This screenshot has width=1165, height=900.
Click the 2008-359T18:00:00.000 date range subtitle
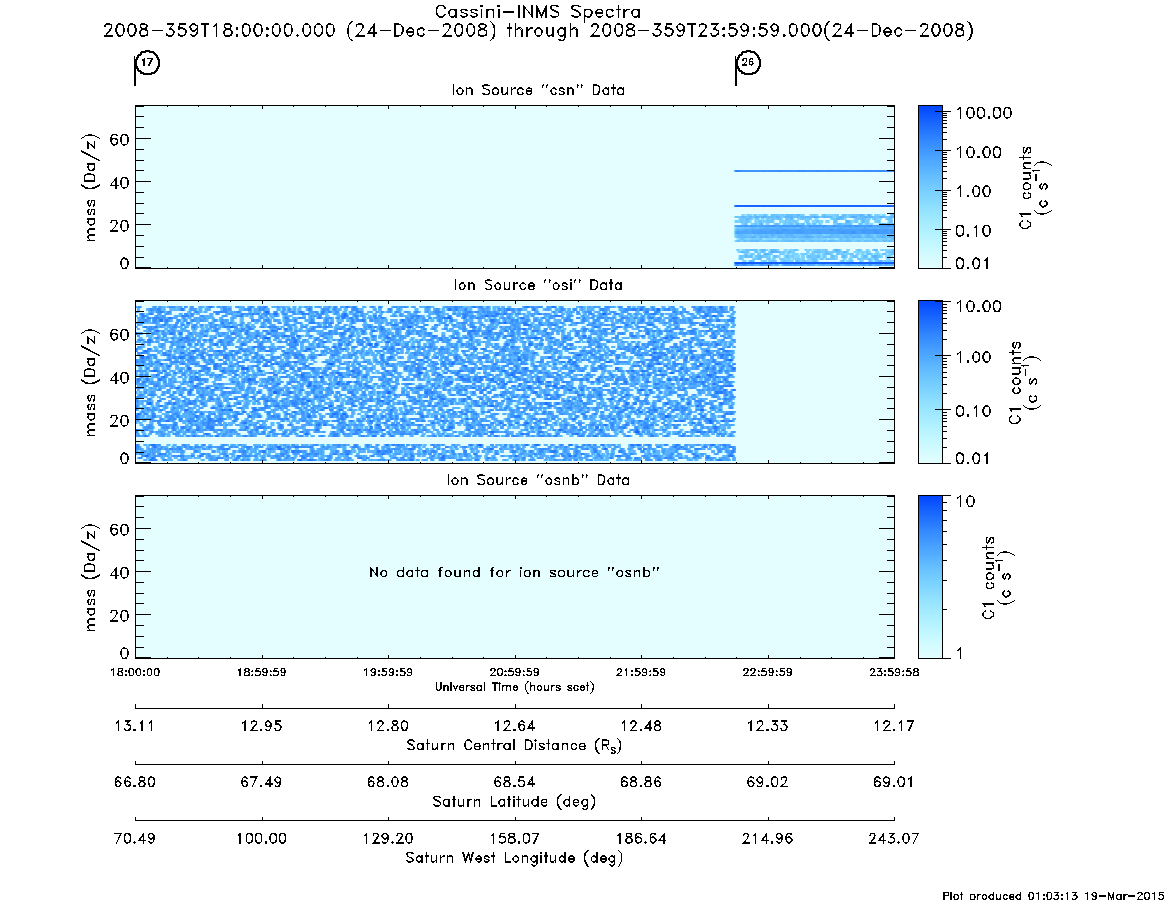tap(538, 30)
